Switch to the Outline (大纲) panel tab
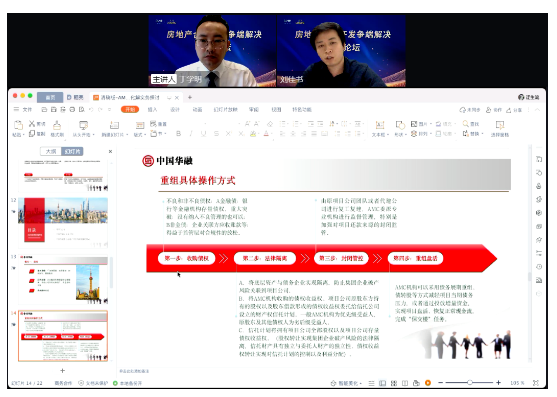Screen dimensions: 557x397 (51, 151)
